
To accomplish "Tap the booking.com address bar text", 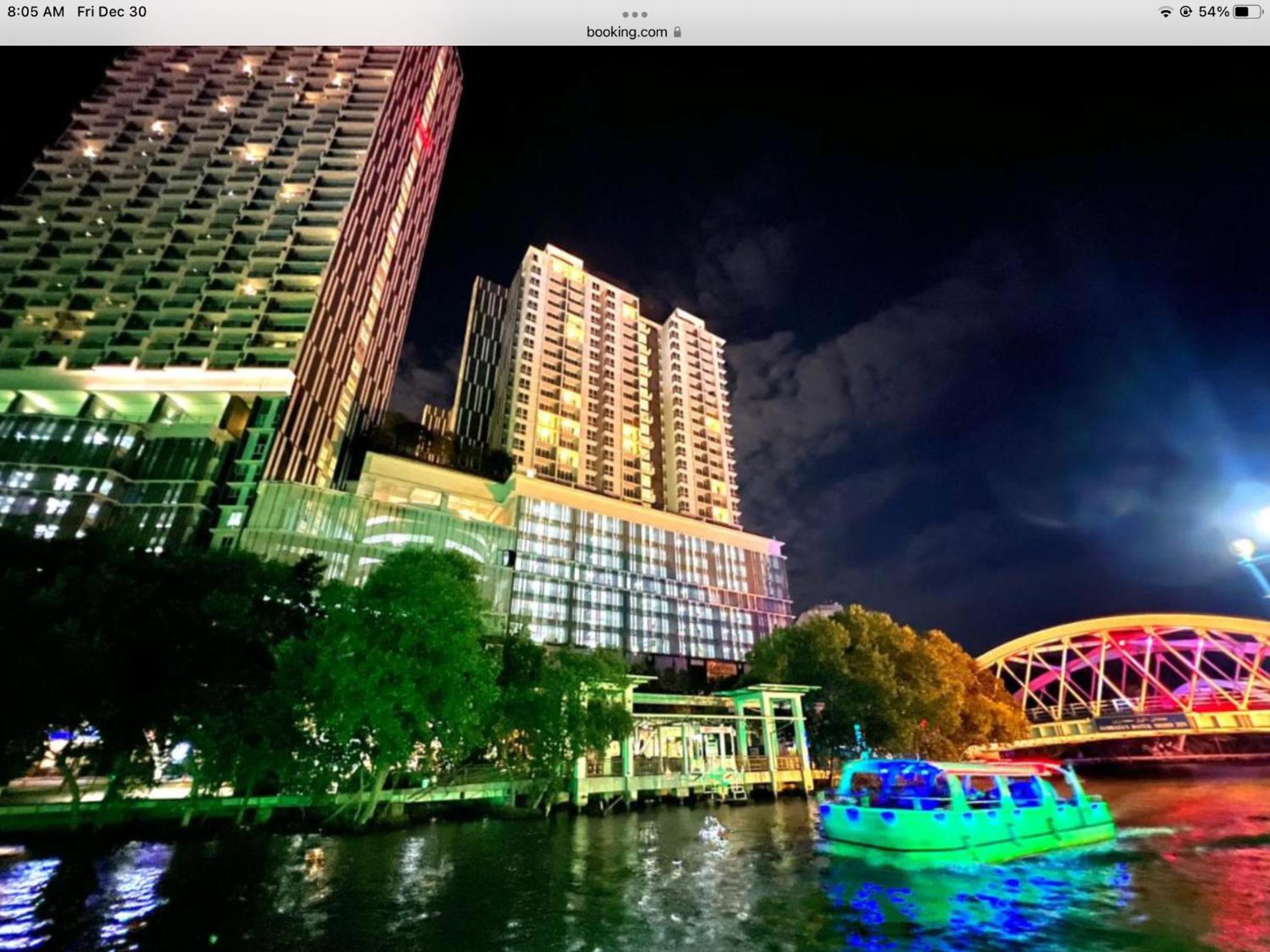I will tap(627, 32).
